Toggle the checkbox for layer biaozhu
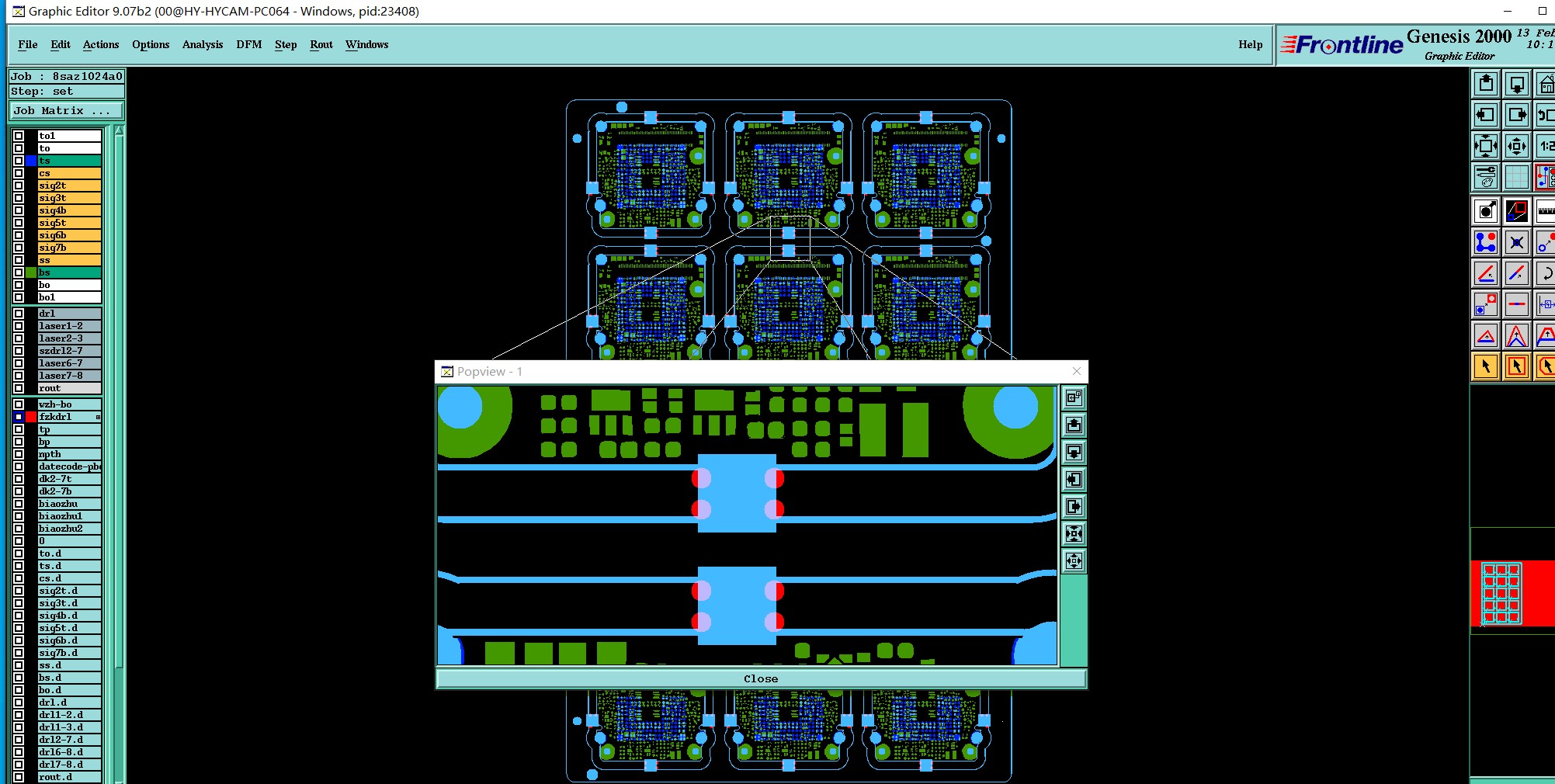This screenshot has width=1555, height=784. (x=19, y=504)
